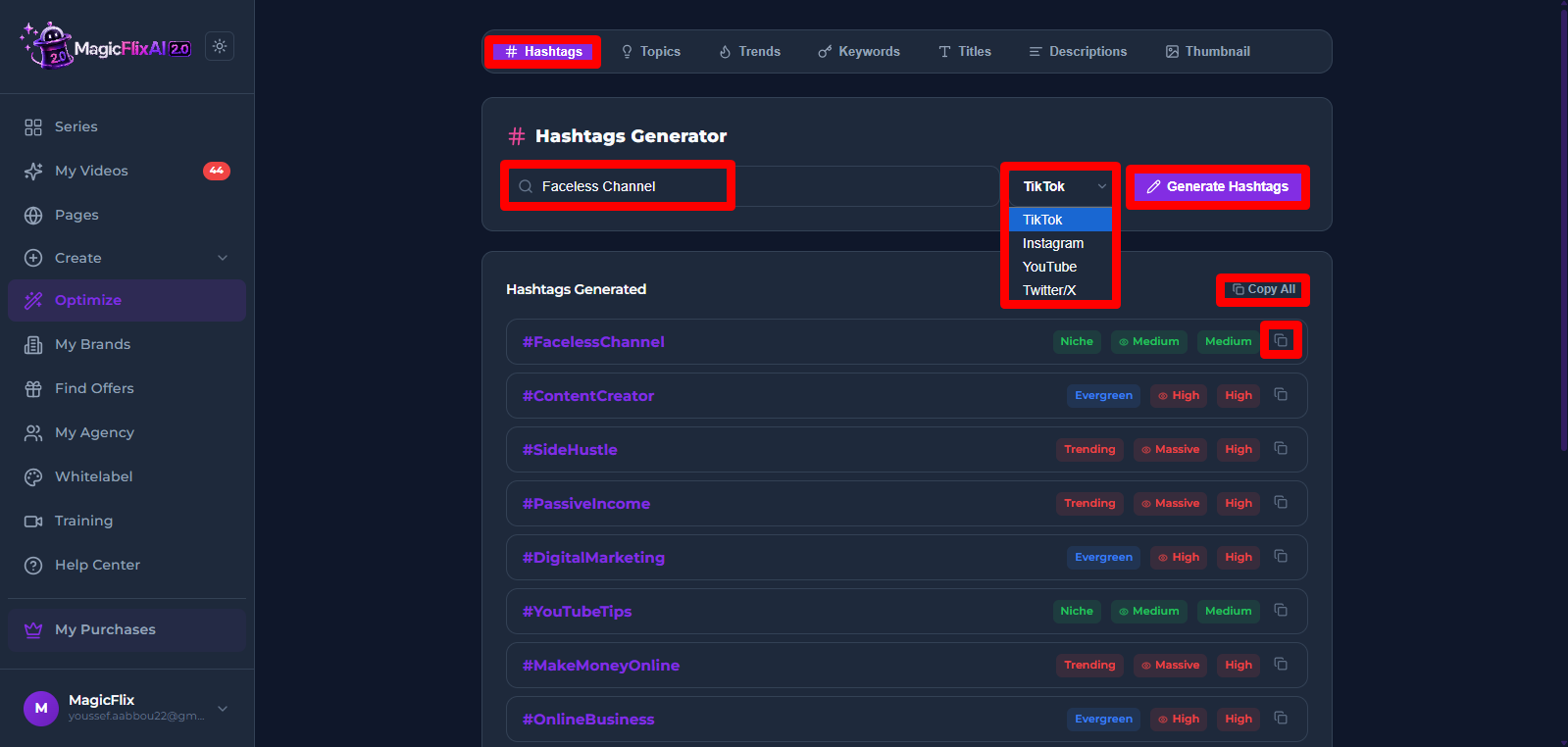This screenshot has width=1568, height=747.
Task: Switch to the Titles tab
Action: coord(965,51)
